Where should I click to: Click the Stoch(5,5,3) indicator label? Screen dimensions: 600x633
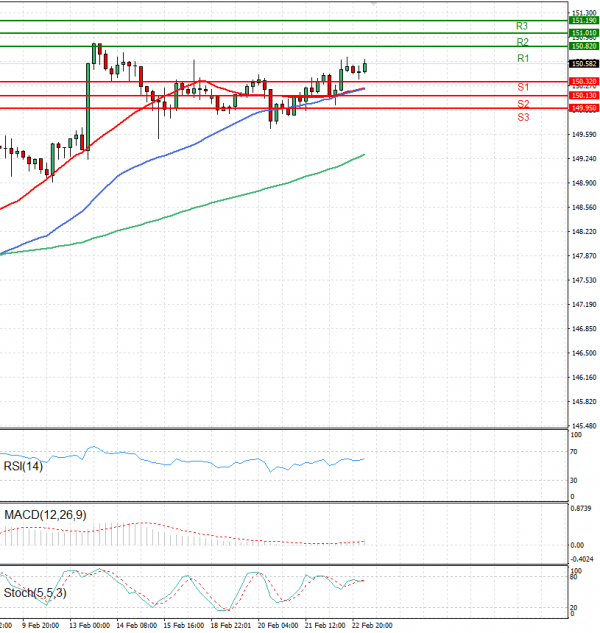(35, 593)
